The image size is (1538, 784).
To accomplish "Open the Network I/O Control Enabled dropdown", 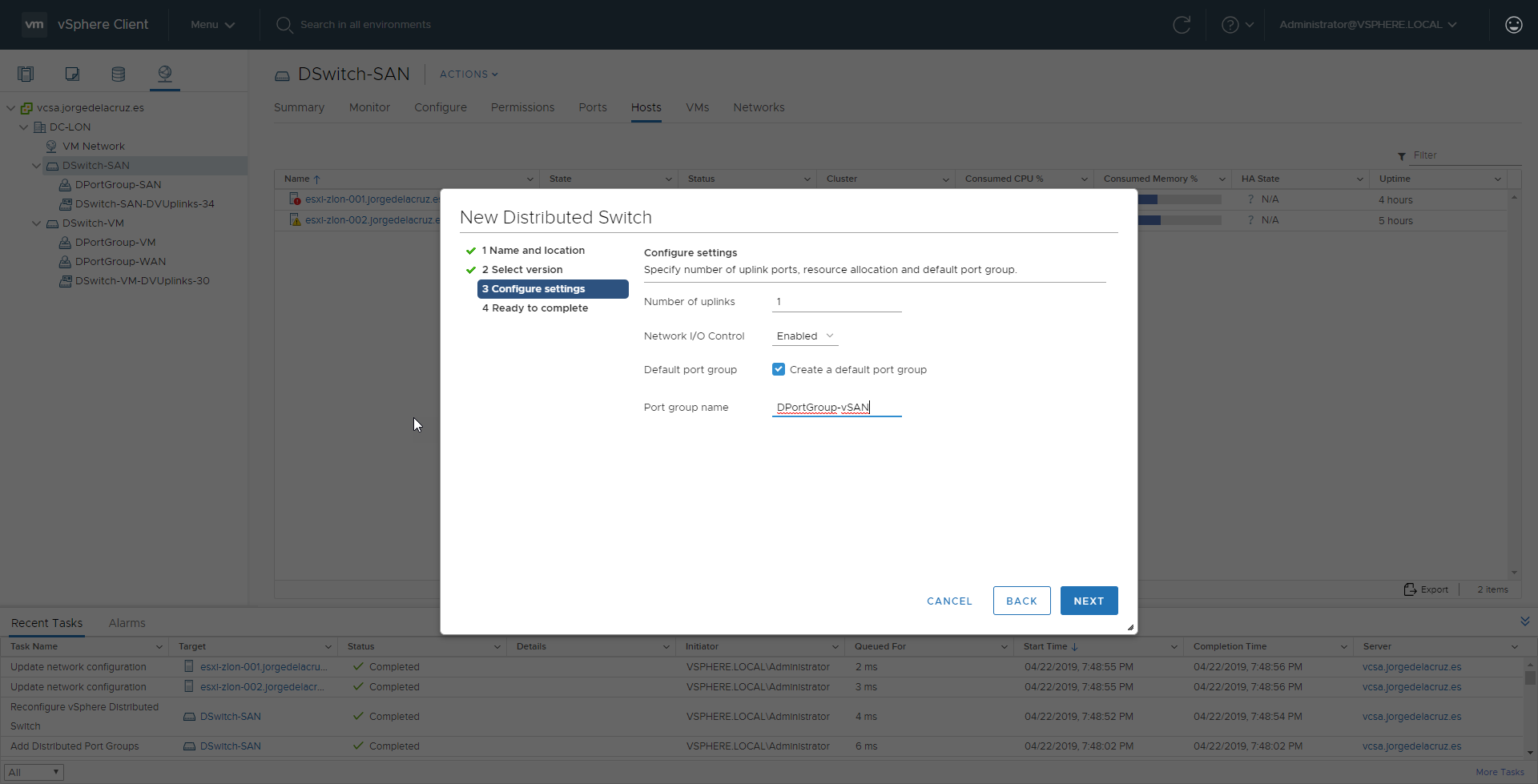I will (x=805, y=336).
